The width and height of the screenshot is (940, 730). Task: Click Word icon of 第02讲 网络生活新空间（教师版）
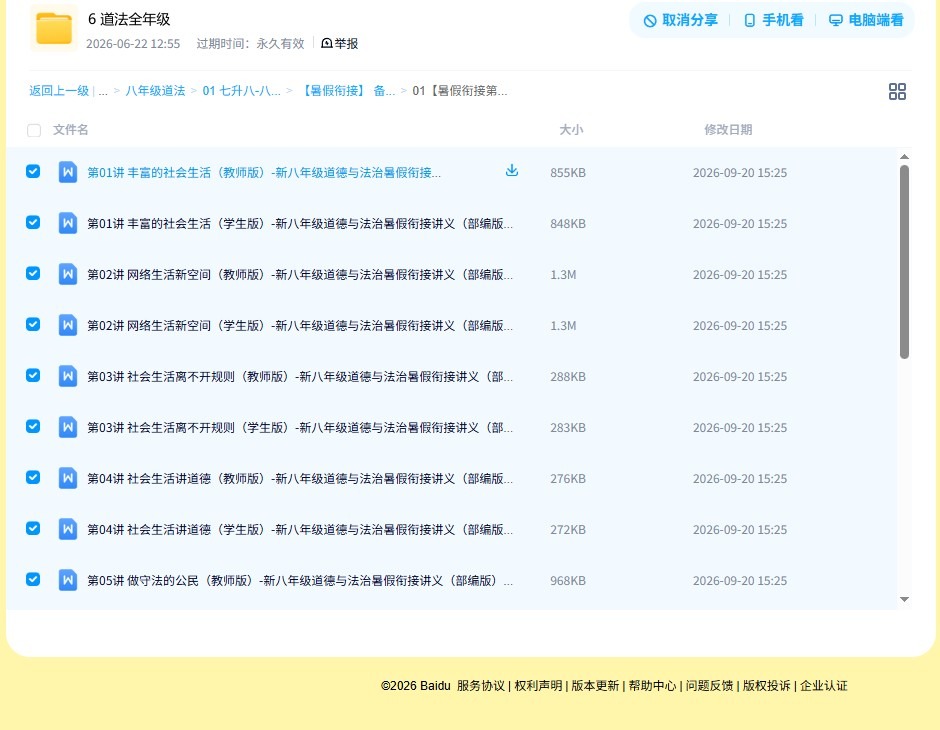click(68, 274)
